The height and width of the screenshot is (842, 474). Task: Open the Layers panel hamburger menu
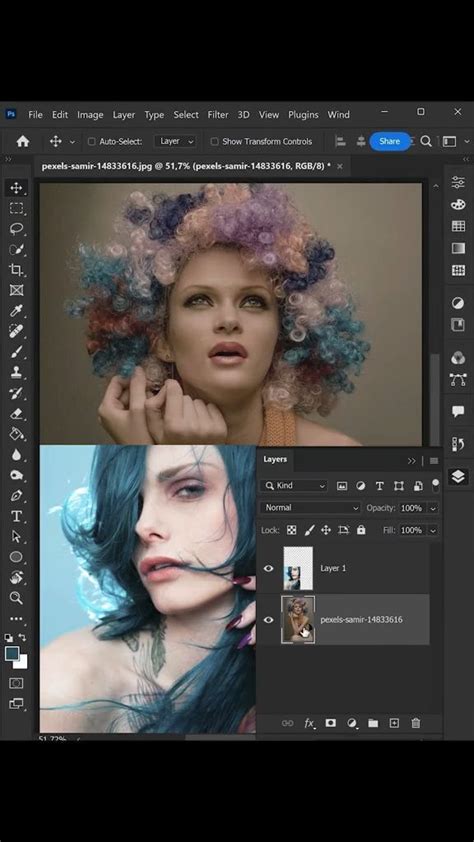[x=434, y=461]
